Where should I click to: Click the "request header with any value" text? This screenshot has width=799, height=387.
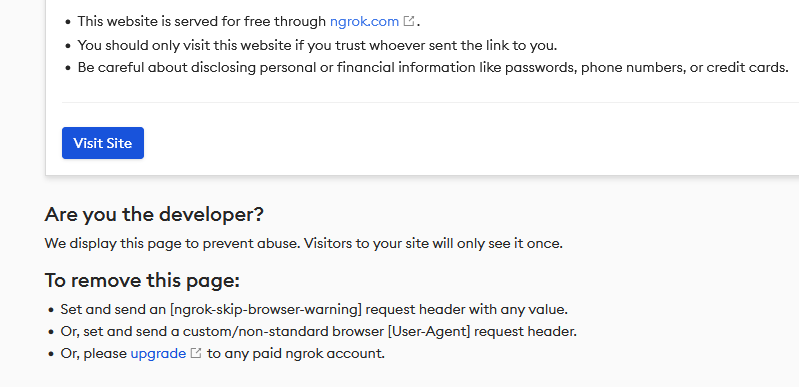(x=467, y=309)
